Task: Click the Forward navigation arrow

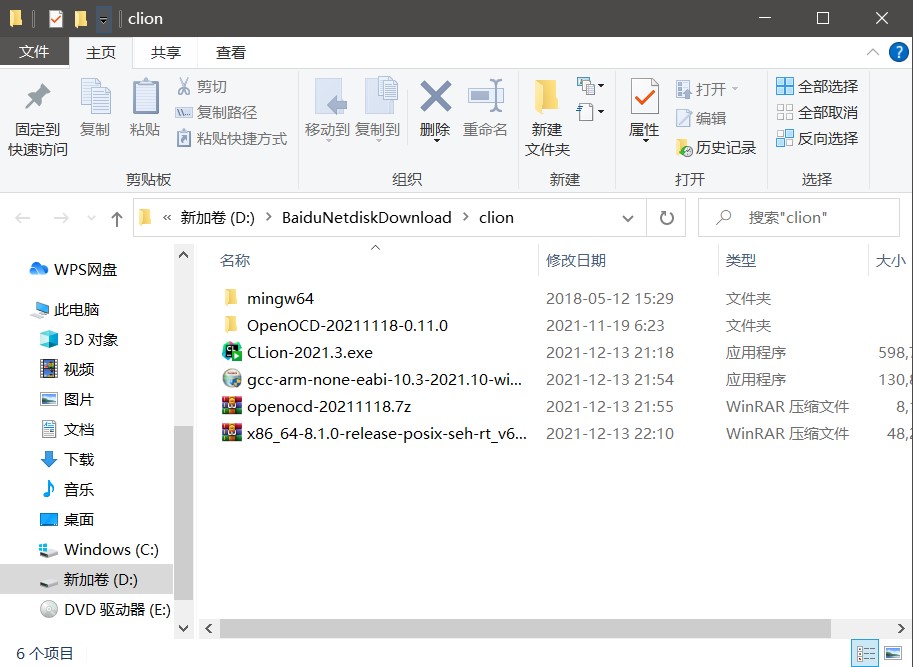Action: [x=61, y=218]
